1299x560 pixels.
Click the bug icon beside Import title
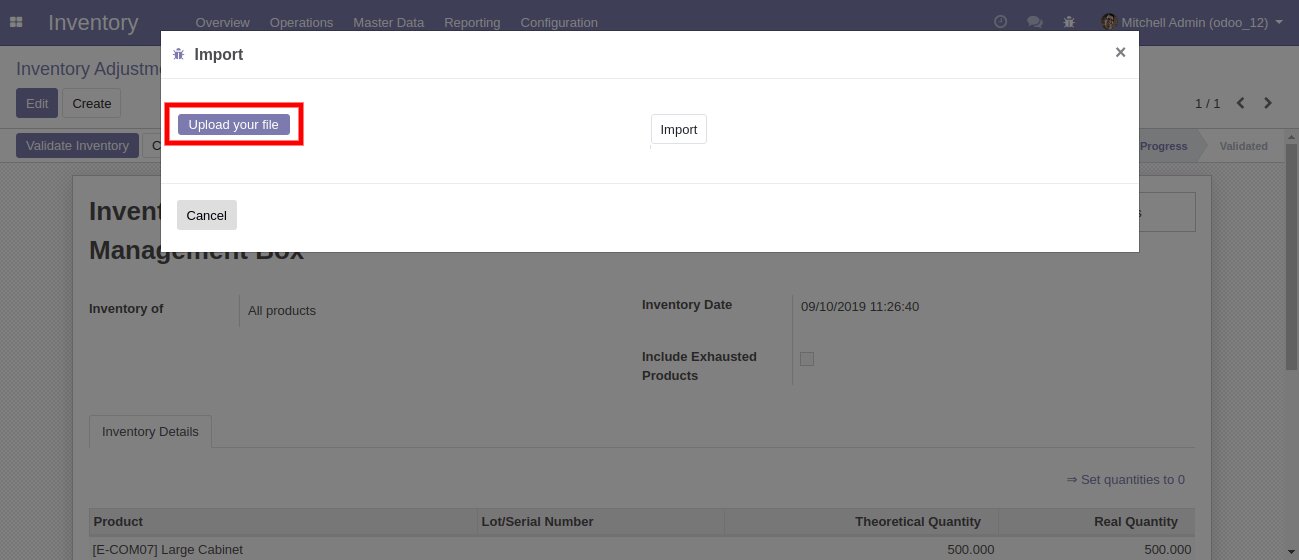coord(179,54)
